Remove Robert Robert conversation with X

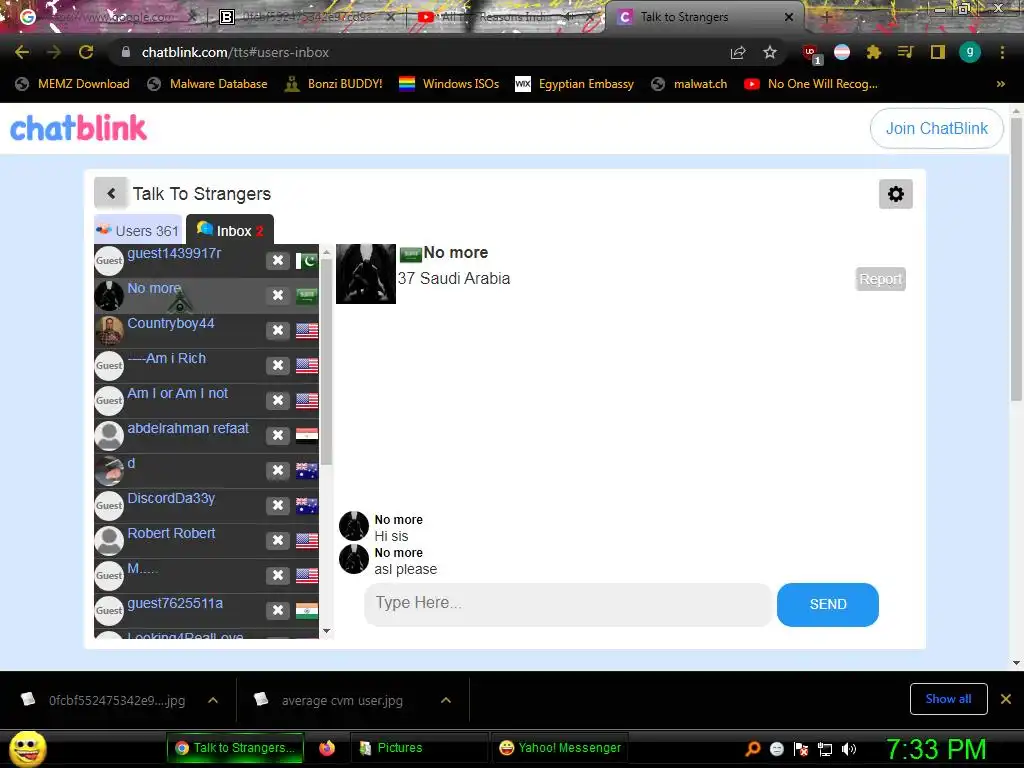pyautogui.click(x=278, y=541)
